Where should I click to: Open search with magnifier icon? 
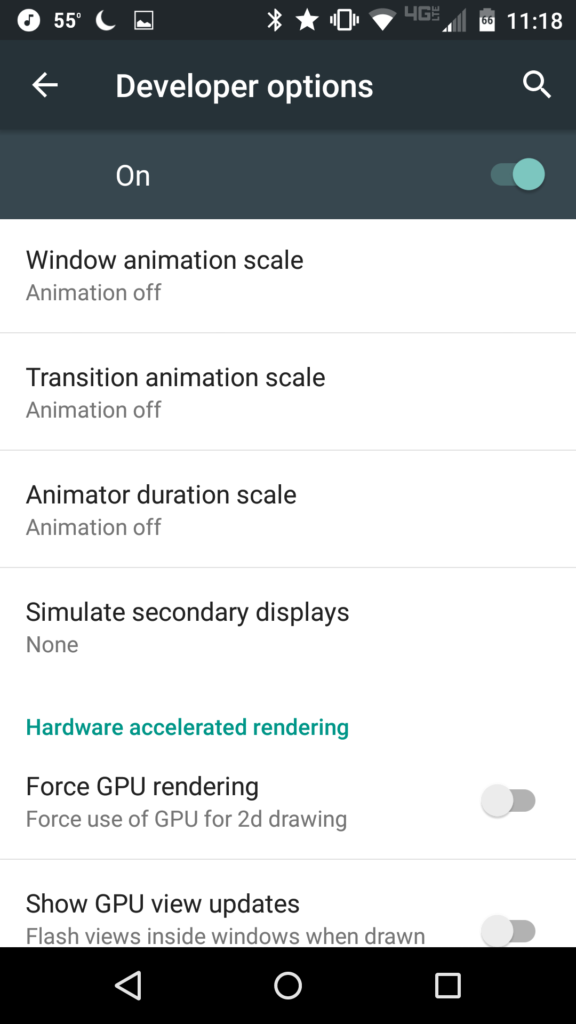click(537, 85)
